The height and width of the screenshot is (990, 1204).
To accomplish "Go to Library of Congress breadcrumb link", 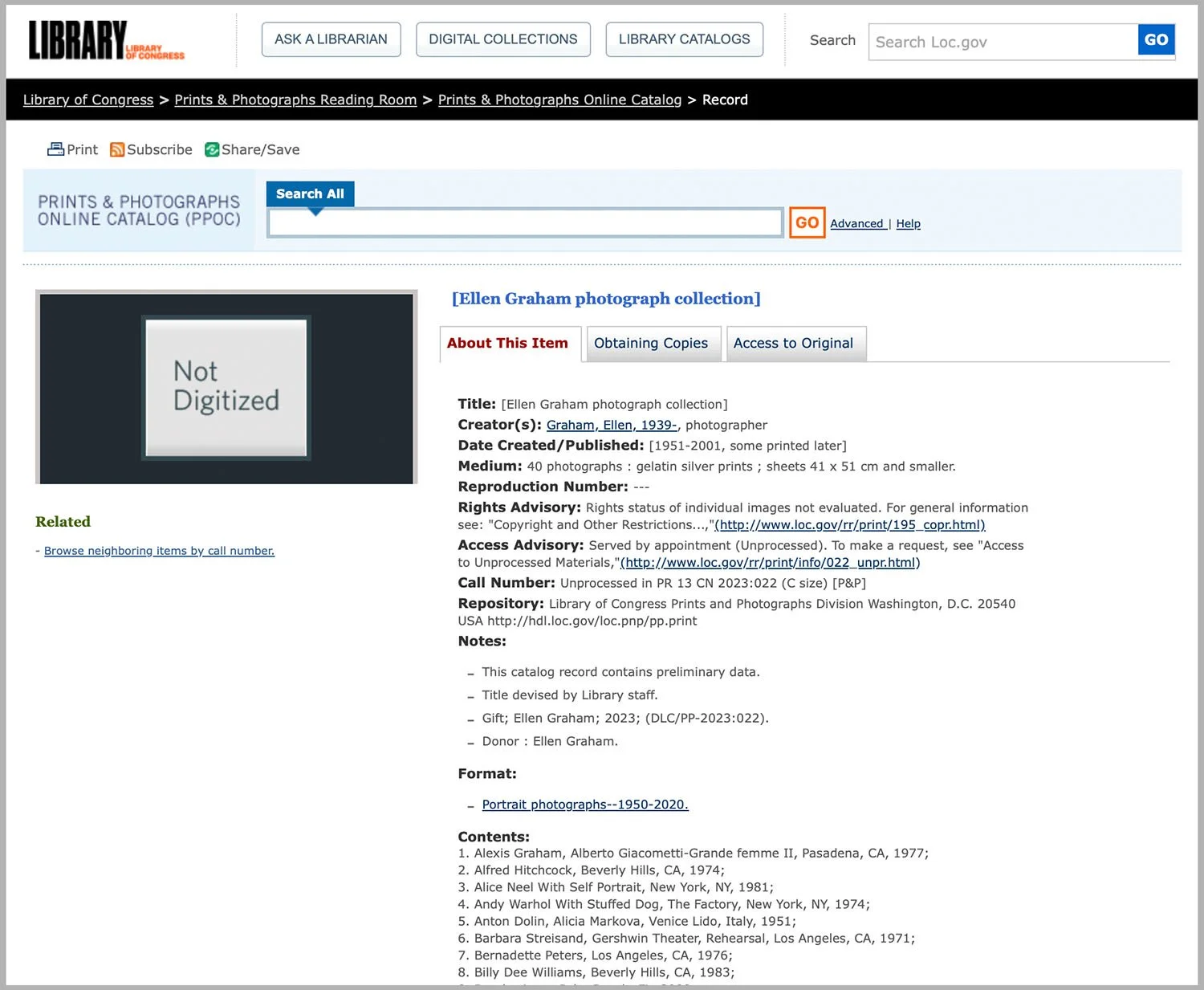I will click(x=88, y=100).
